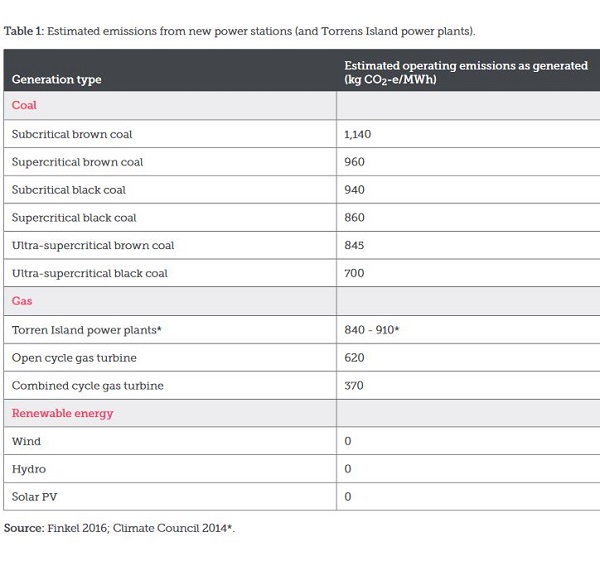The image size is (600, 561).
Task: Select the pink "Gas" section heading
Action: point(22,301)
